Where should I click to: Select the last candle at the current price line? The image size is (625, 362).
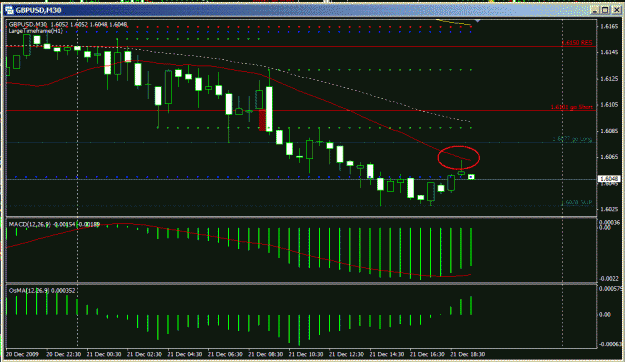click(471, 177)
